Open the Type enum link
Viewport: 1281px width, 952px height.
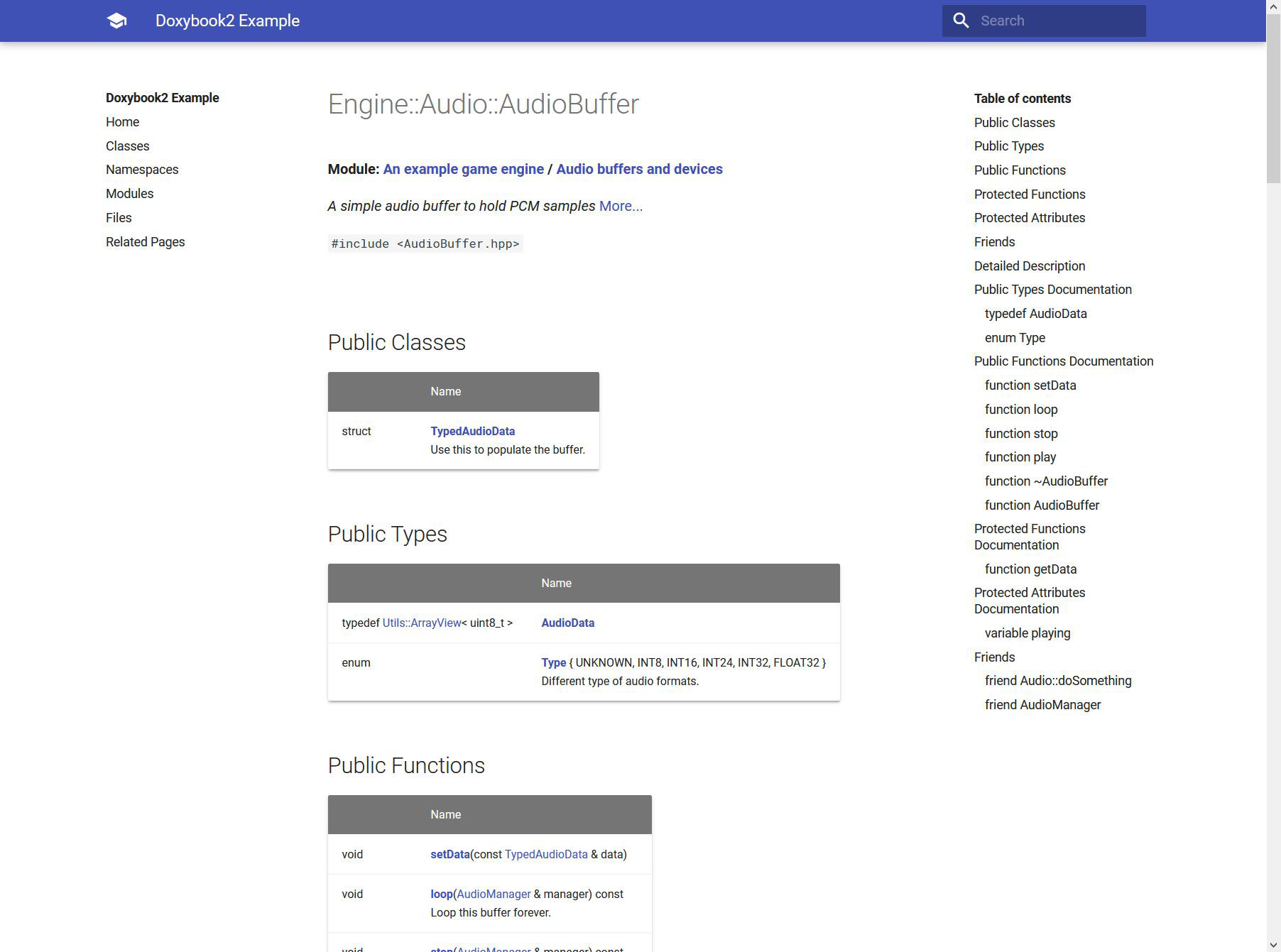tap(553, 662)
